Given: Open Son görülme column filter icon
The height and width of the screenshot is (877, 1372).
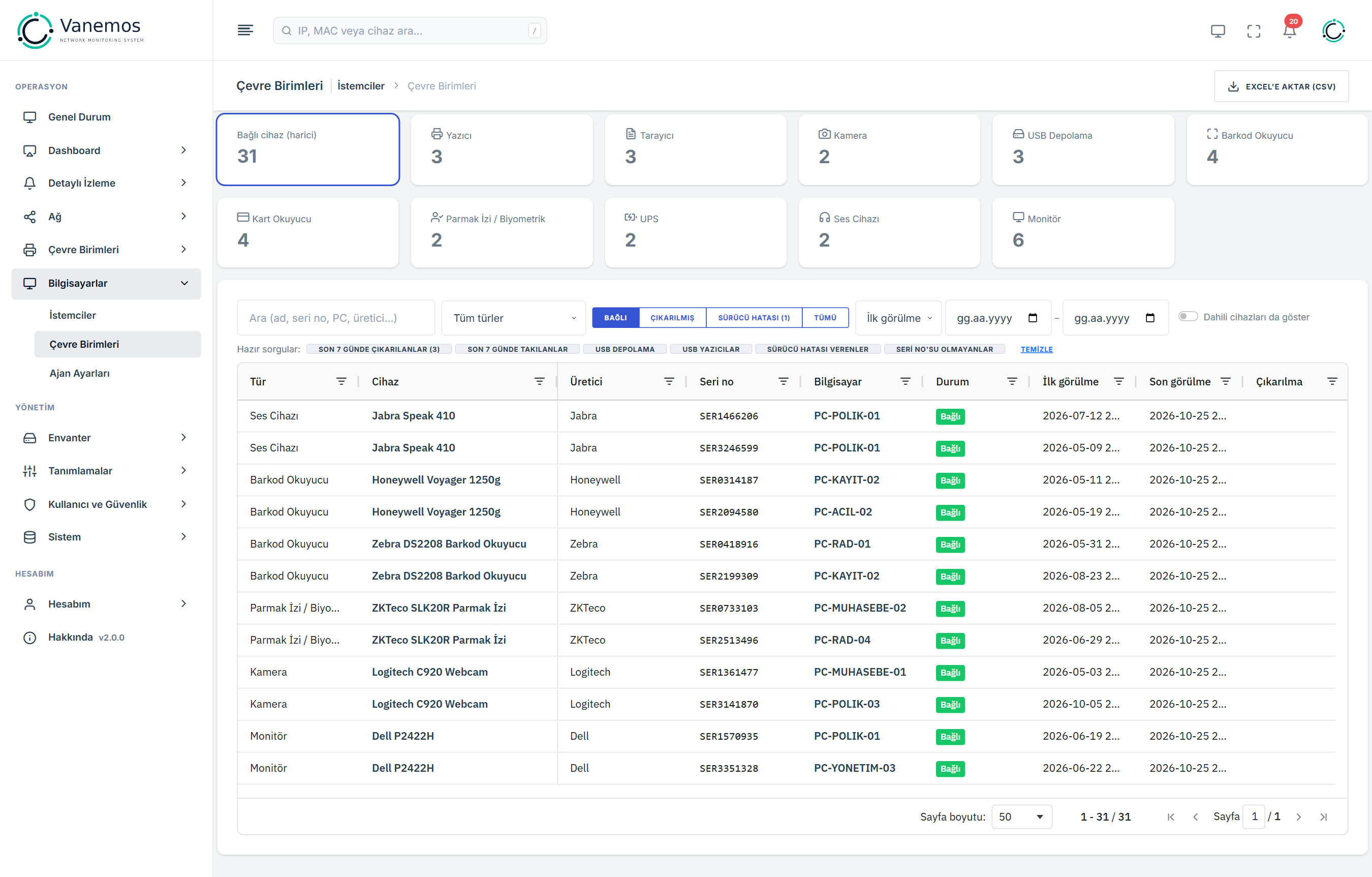Looking at the screenshot, I should [x=1225, y=381].
